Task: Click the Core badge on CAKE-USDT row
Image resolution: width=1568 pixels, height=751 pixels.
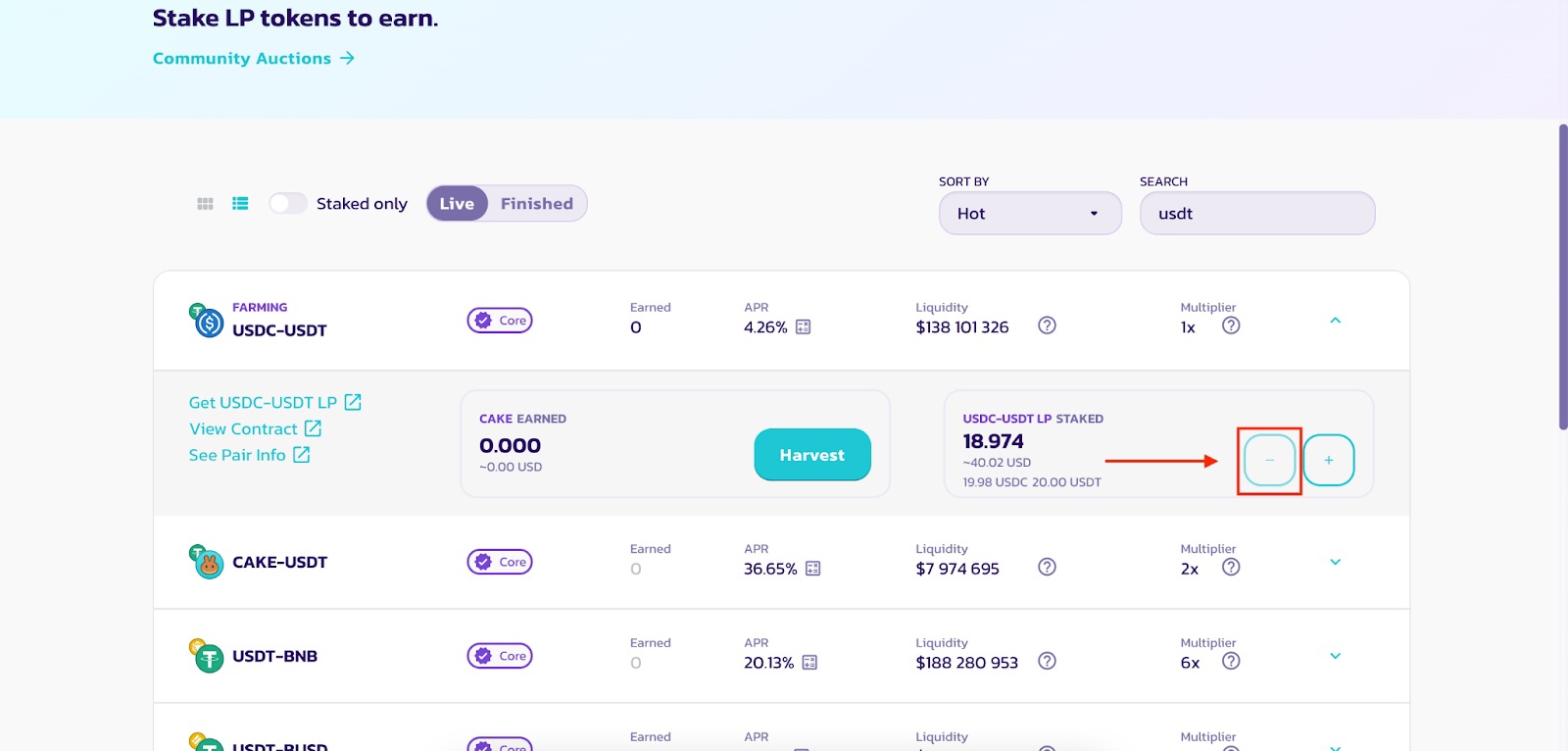Action: pos(500,562)
